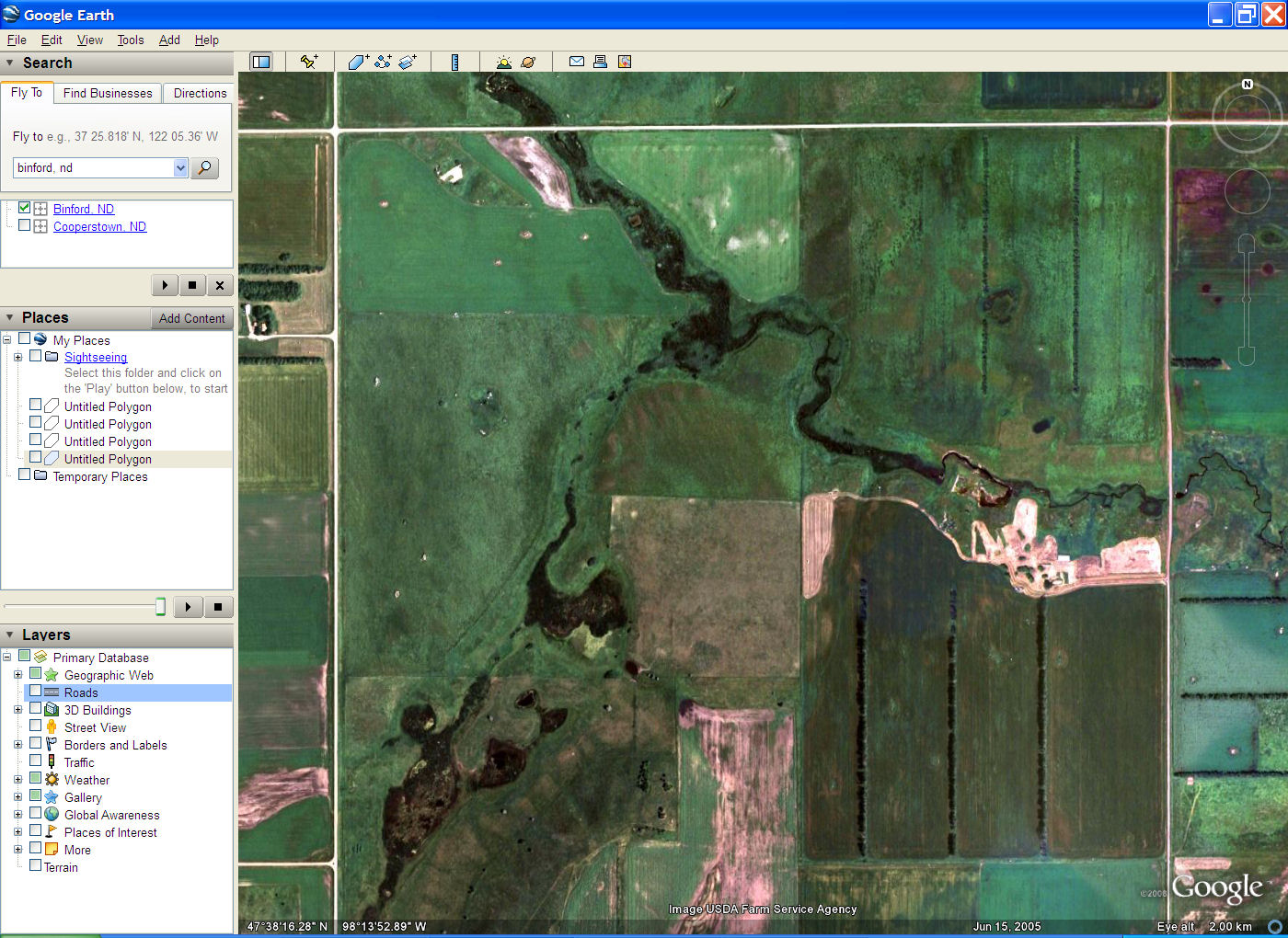Click the move joystick control on map
The height and width of the screenshot is (938, 1288).
(x=1247, y=191)
